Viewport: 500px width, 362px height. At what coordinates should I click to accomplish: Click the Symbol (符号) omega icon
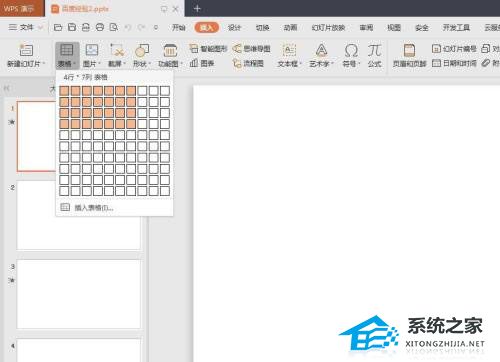click(x=351, y=50)
